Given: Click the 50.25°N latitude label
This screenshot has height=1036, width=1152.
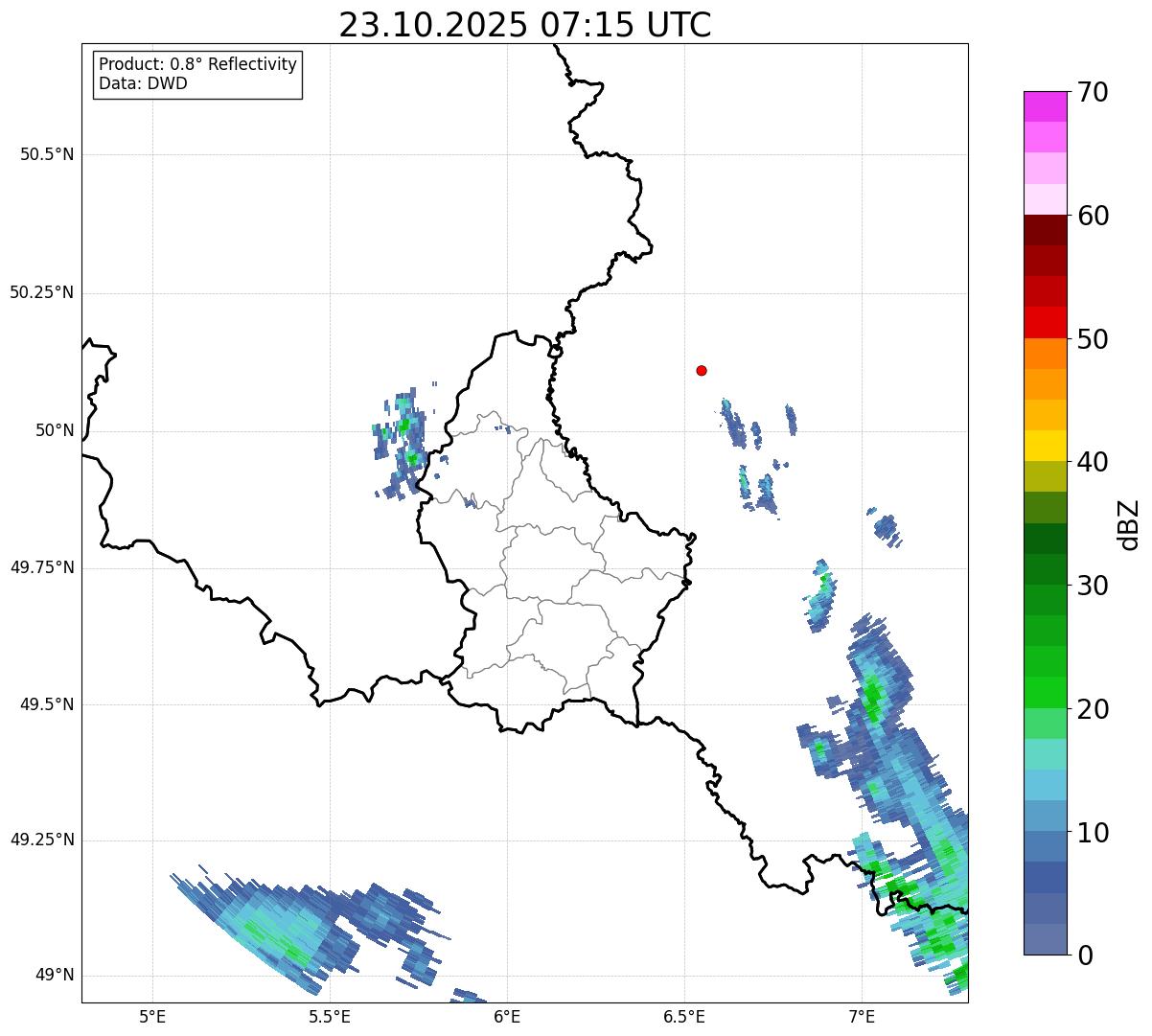Looking at the screenshot, I should pyautogui.click(x=42, y=292).
